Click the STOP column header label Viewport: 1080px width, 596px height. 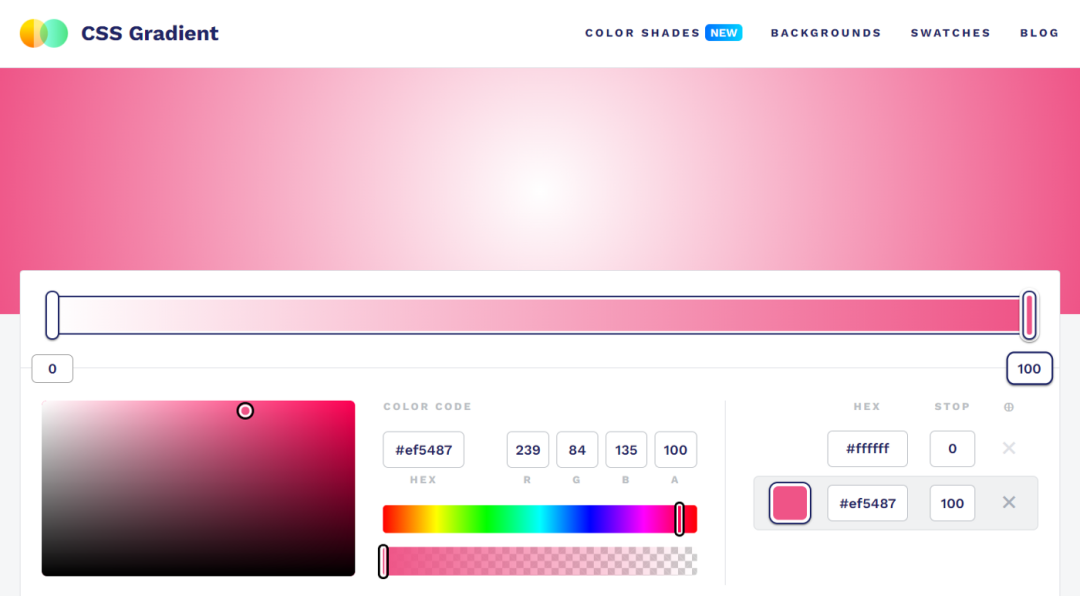pyautogui.click(x=952, y=407)
